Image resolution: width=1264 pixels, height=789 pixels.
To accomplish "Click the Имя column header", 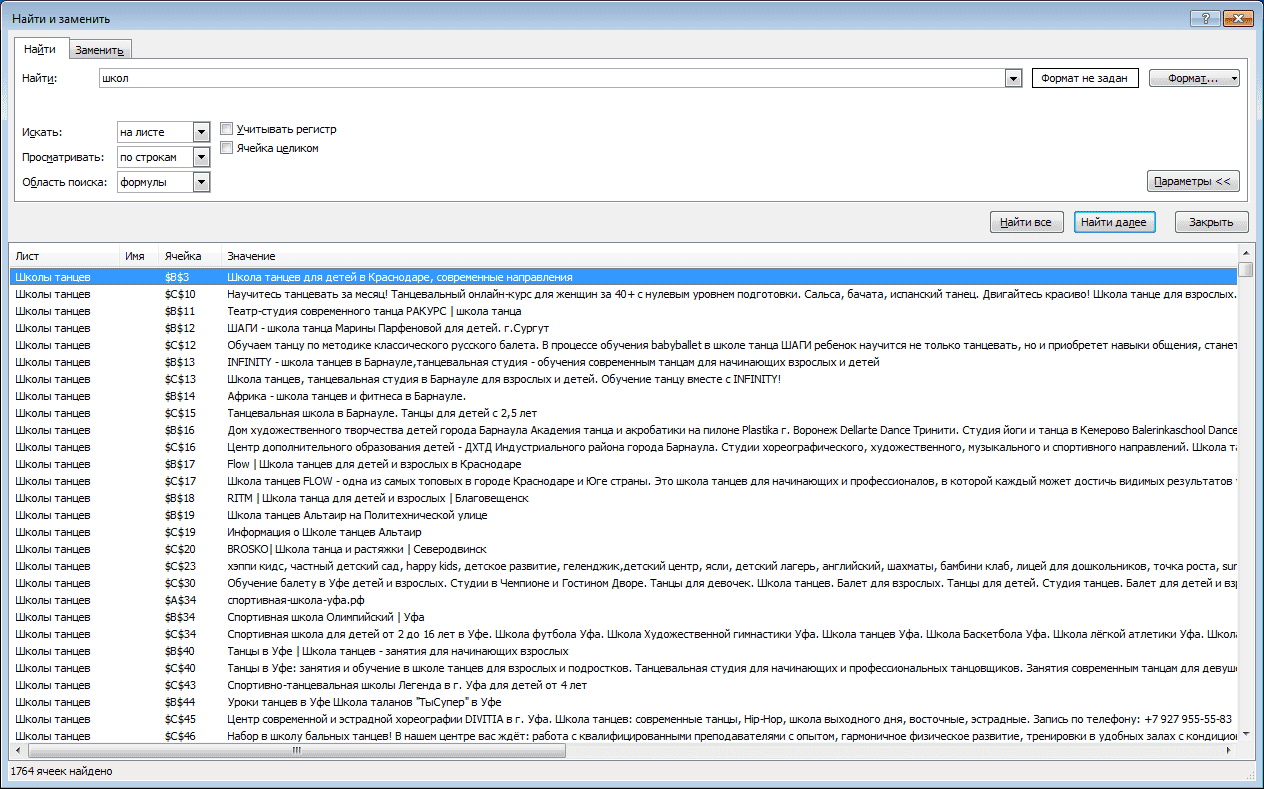I will [139, 257].
